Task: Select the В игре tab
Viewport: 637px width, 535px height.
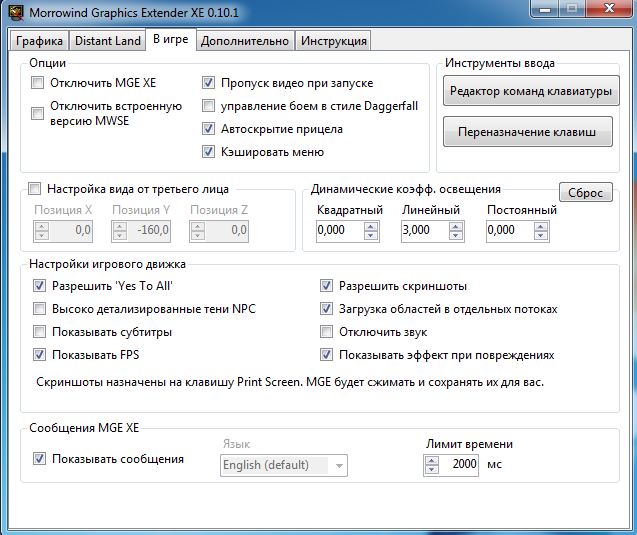Action: click(171, 39)
